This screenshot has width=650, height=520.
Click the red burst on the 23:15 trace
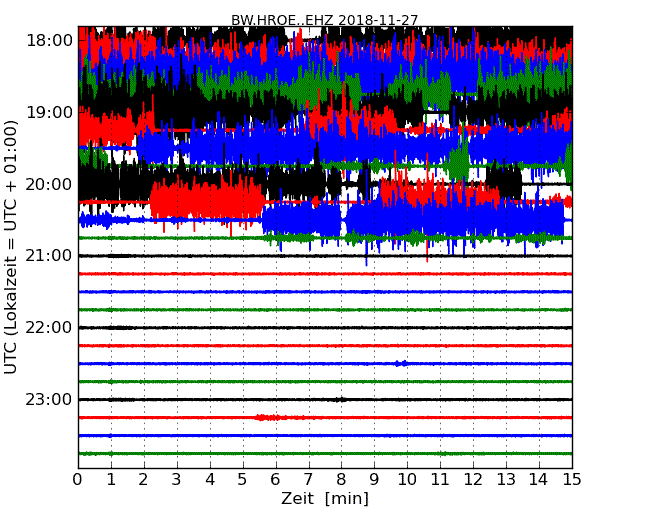[x=269, y=417]
